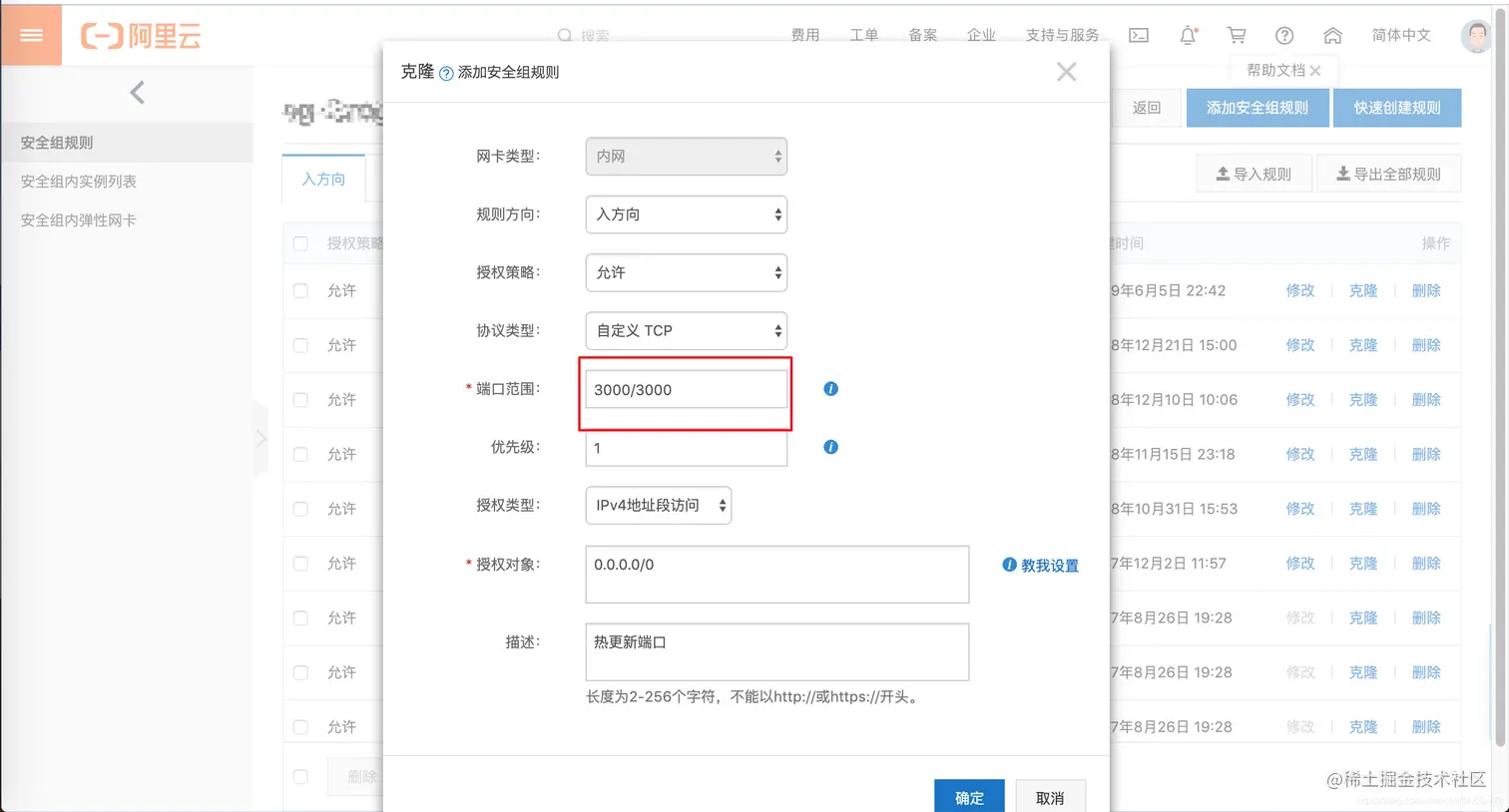
Task: Click the 返回 button
Action: click(x=1147, y=108)
